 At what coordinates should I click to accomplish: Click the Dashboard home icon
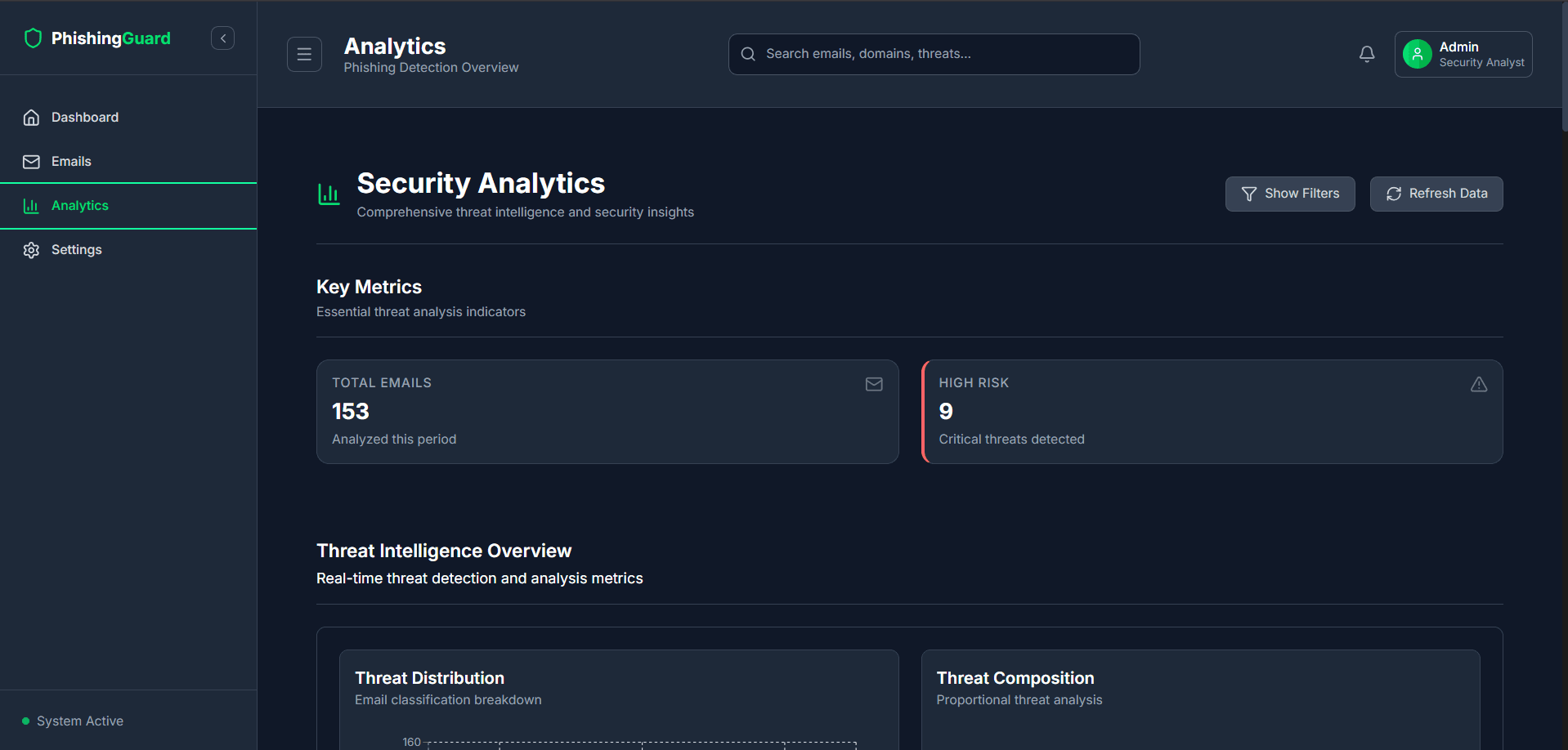pos(31,118)
